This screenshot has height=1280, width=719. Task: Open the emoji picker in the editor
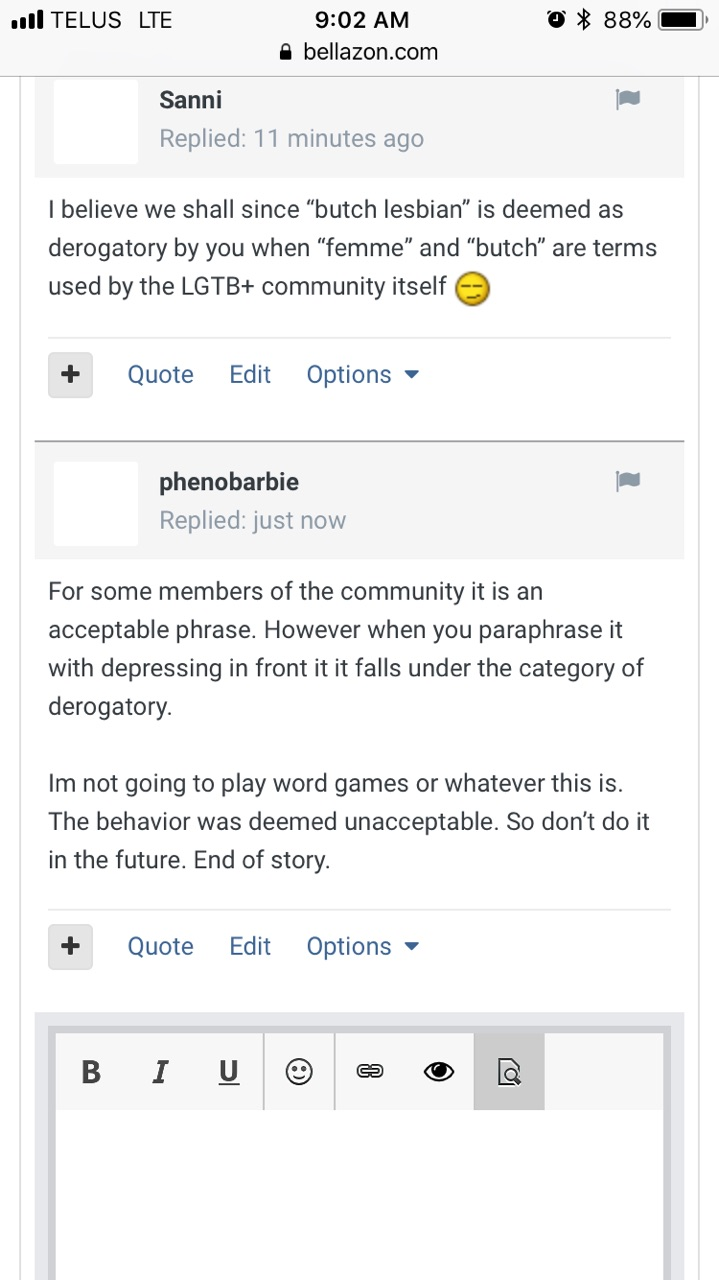[x=299, y=1072]
